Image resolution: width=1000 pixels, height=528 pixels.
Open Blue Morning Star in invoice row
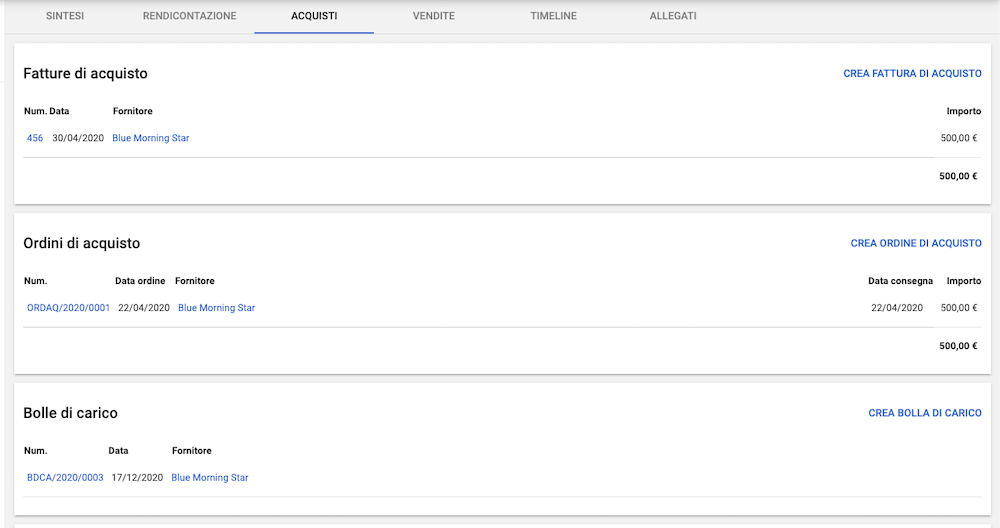[150, 138]
